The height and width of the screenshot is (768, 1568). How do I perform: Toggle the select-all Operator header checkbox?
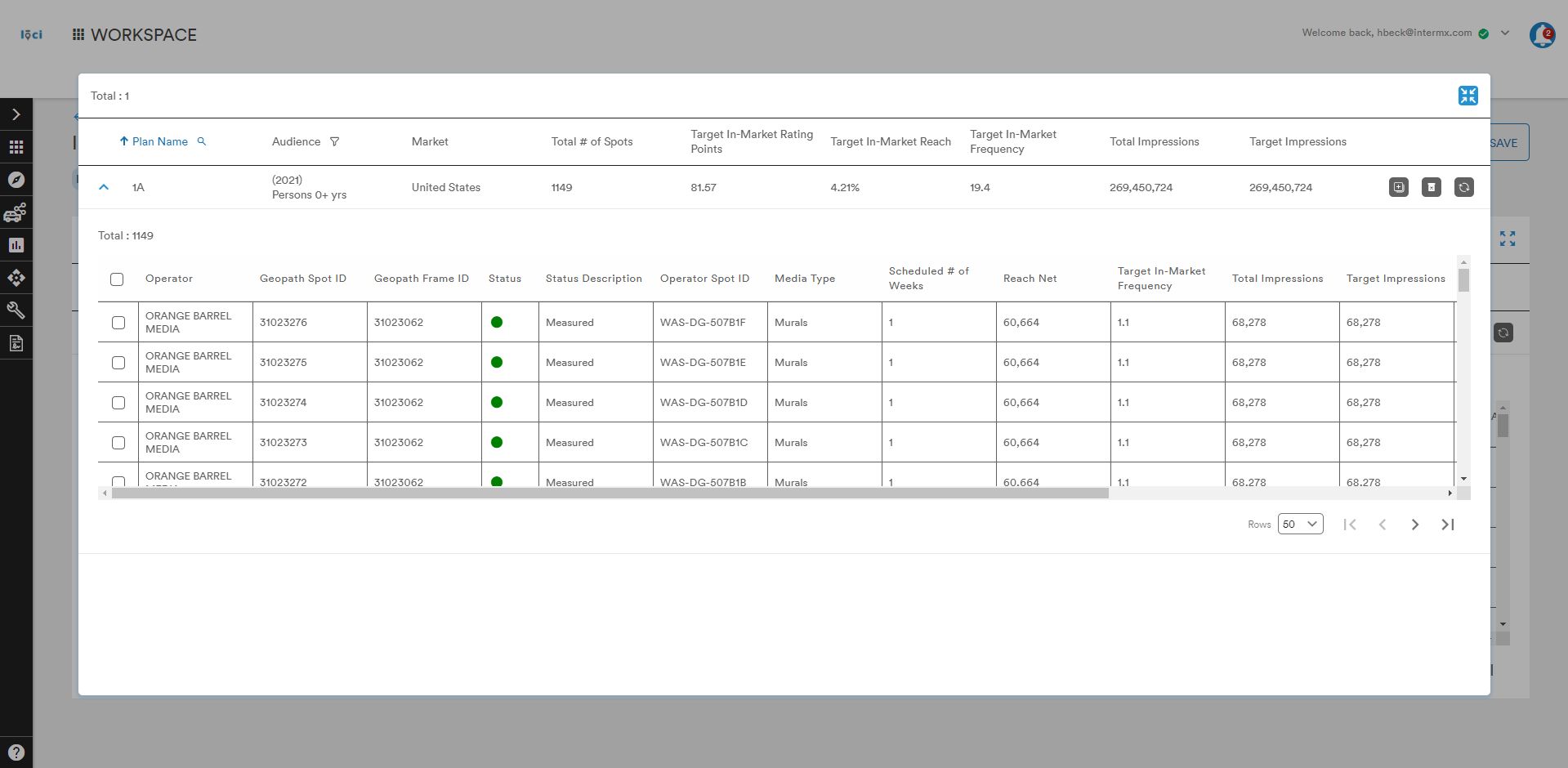coord(117,279)
